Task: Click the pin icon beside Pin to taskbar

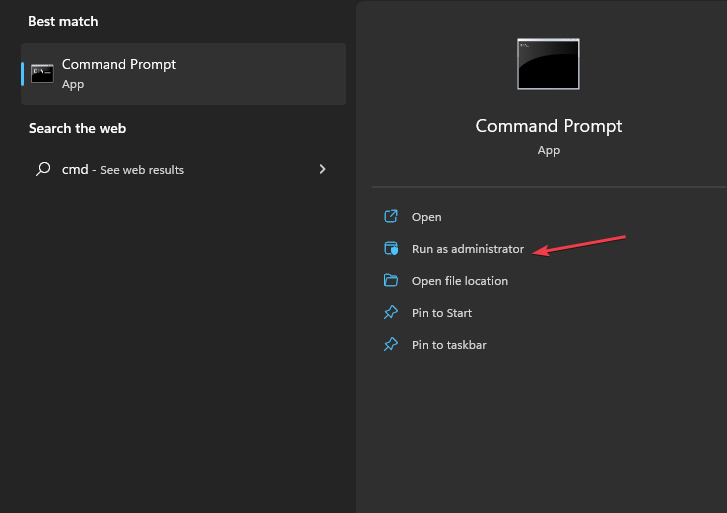Action: coord(391,345)
